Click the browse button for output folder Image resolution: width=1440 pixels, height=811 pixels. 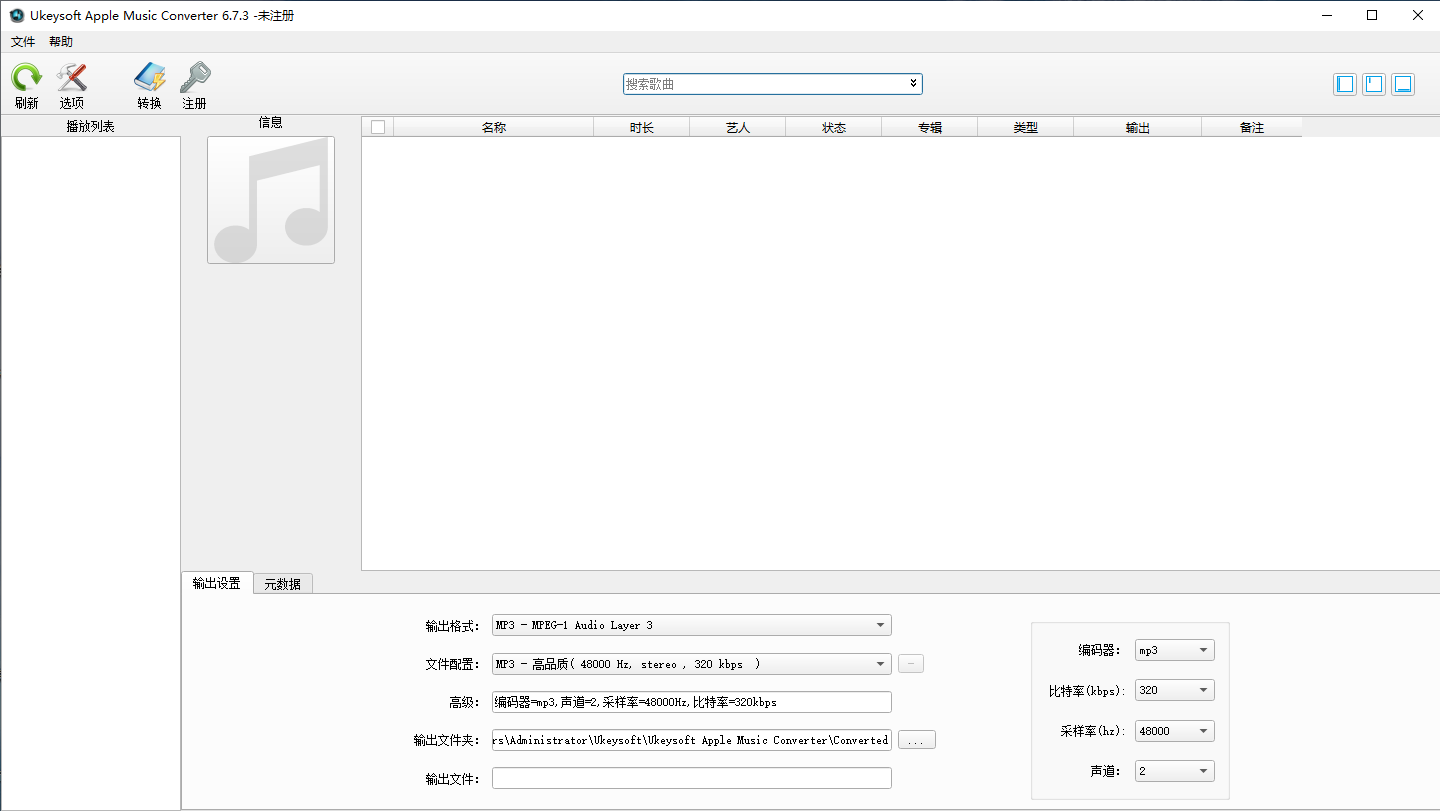916,740
